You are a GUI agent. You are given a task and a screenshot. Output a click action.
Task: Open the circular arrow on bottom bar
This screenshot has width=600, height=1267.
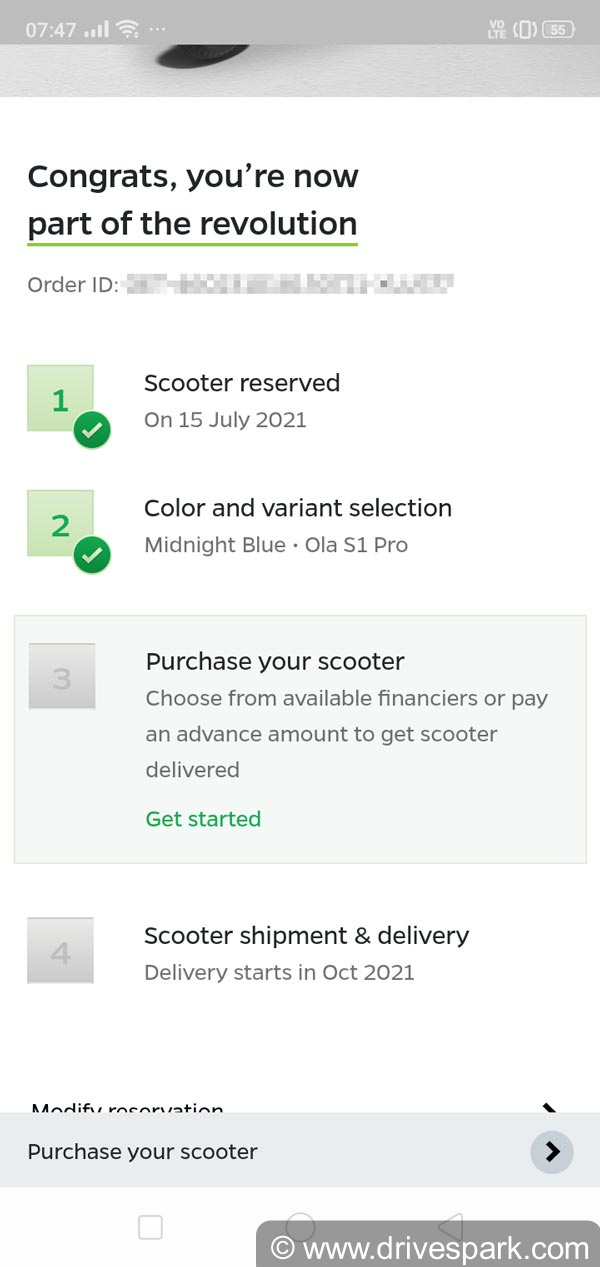pos(552,1152)
